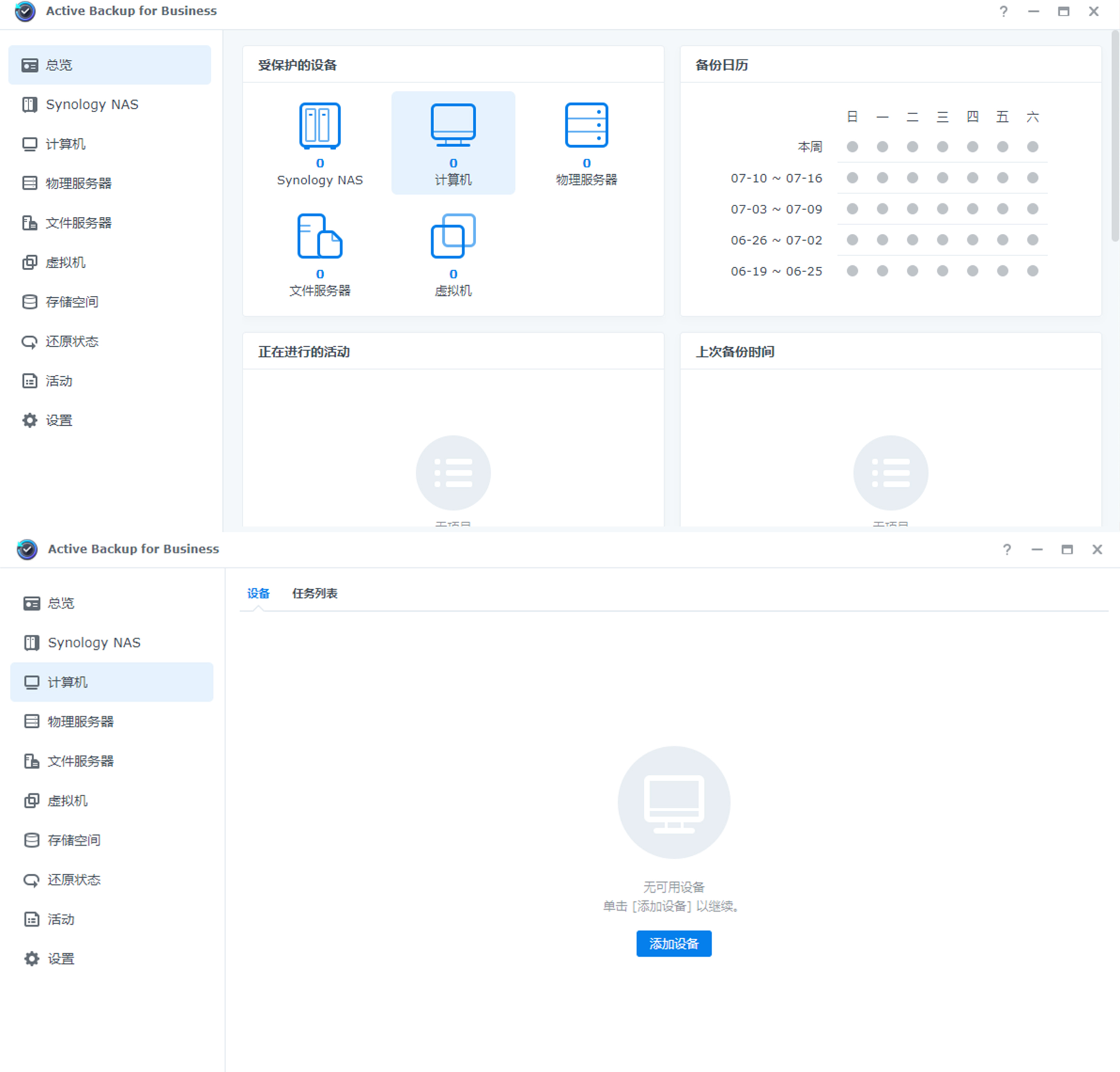This screenshot has width=1120, height=1072.
Task: Click Sunday dot for 本周 in backup calendar
Action: [852, 147]
